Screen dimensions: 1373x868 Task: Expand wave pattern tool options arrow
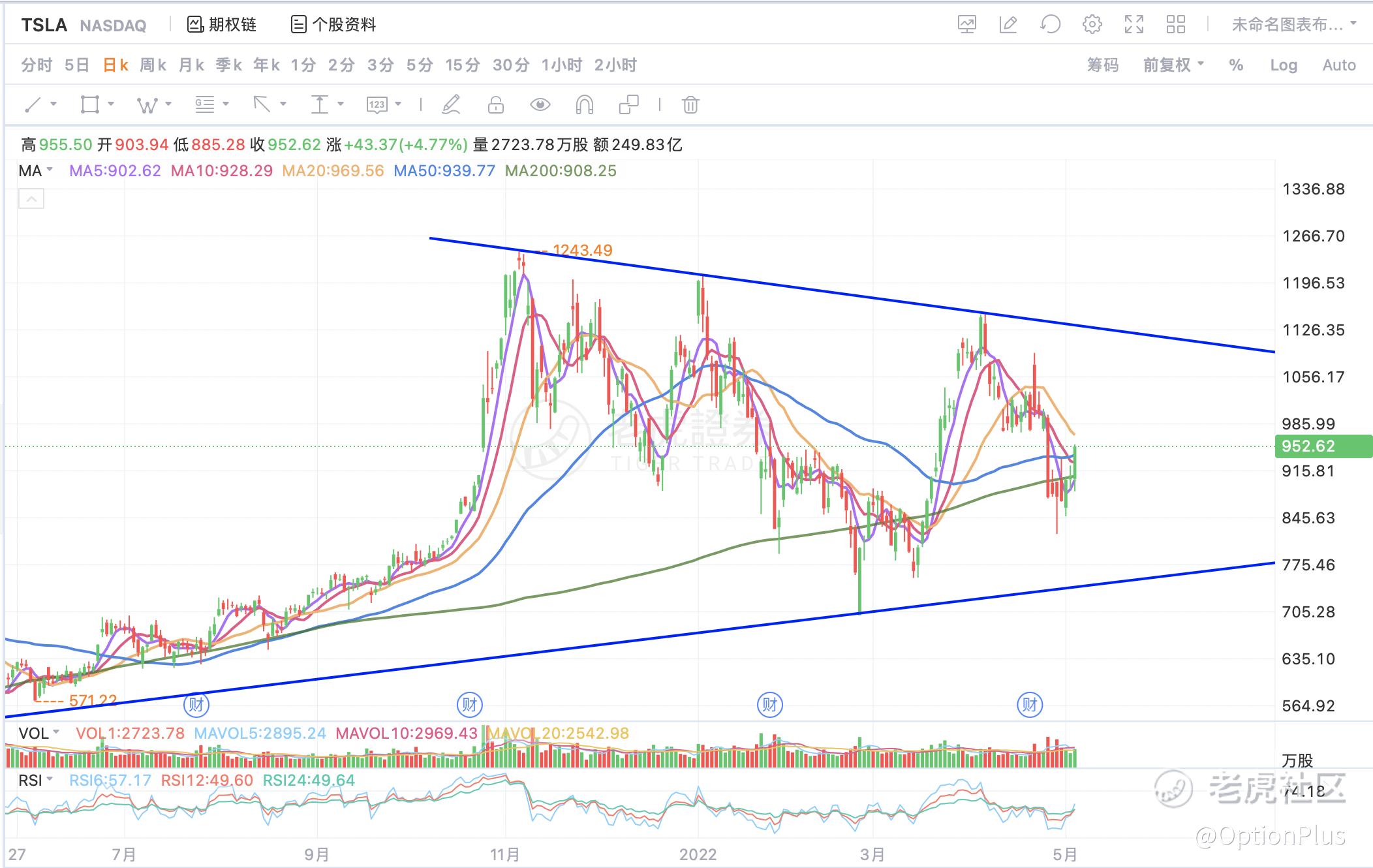[168, 104]
